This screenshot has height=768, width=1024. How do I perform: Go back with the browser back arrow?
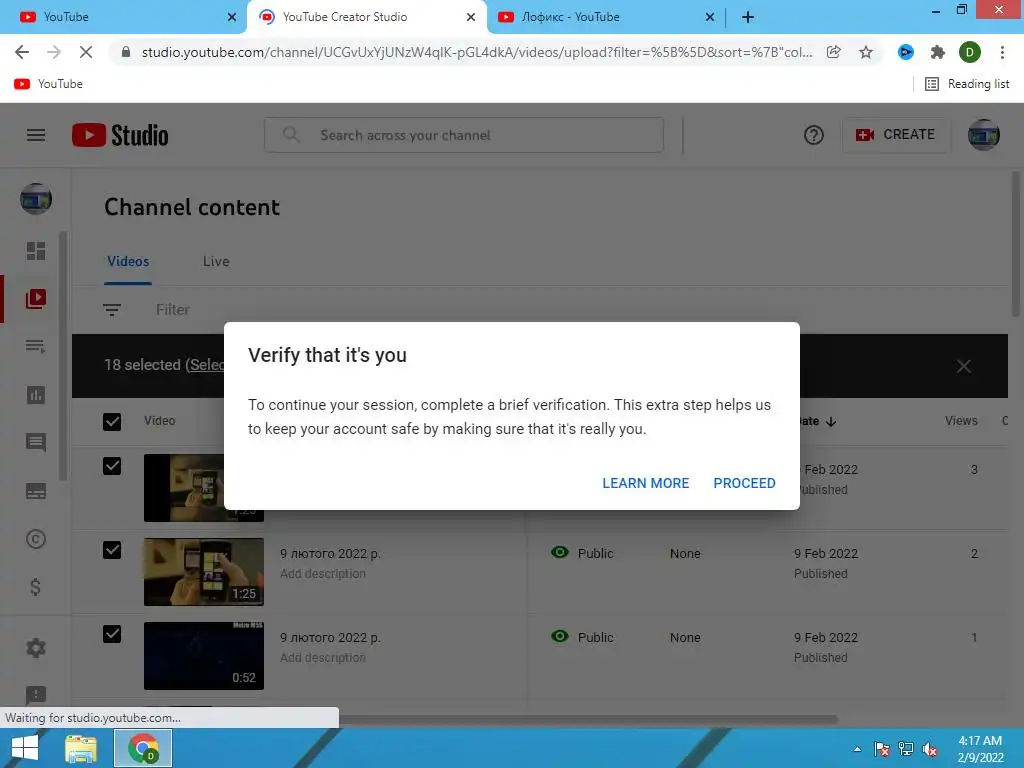pos(22,52)
